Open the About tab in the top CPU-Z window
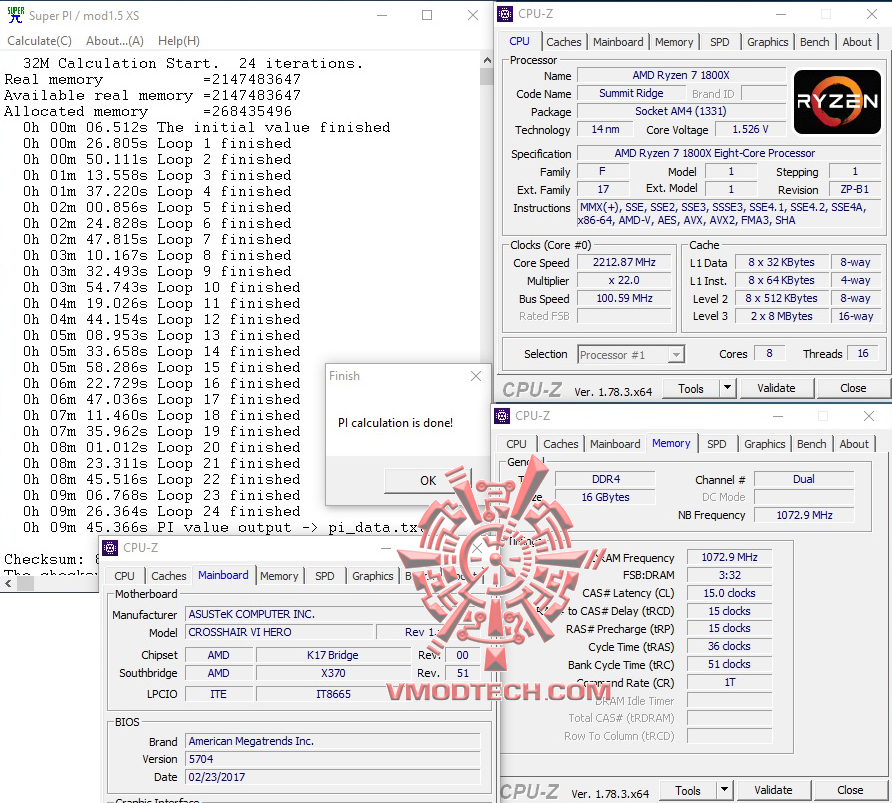The width and height of the screenshot is (892, 803). click(x=857, y=41)
